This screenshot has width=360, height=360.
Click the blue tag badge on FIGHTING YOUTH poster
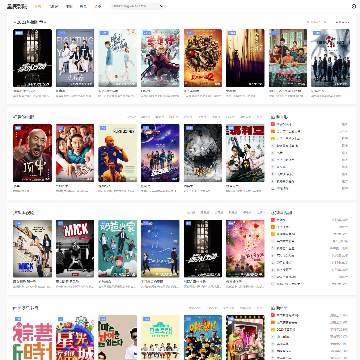(x=61, y=33)
